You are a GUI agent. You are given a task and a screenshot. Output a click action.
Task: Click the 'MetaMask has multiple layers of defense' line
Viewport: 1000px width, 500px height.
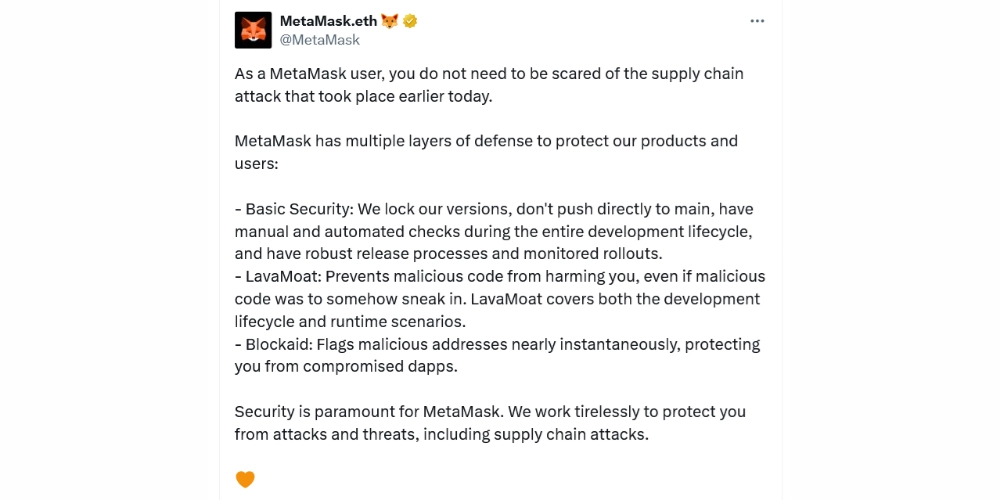(x=486, y=141)
